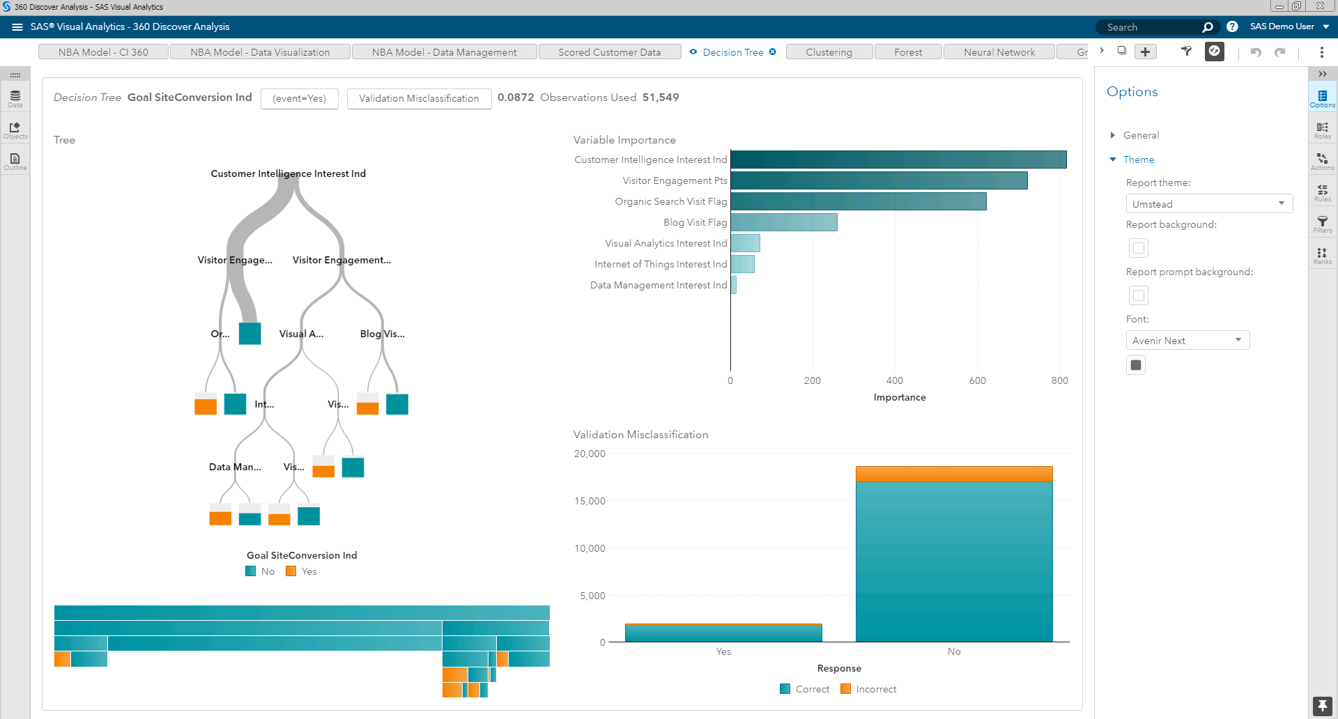Toggle the Report prompt background checkbox
1338x719 pixels.
pos(1138,295)
